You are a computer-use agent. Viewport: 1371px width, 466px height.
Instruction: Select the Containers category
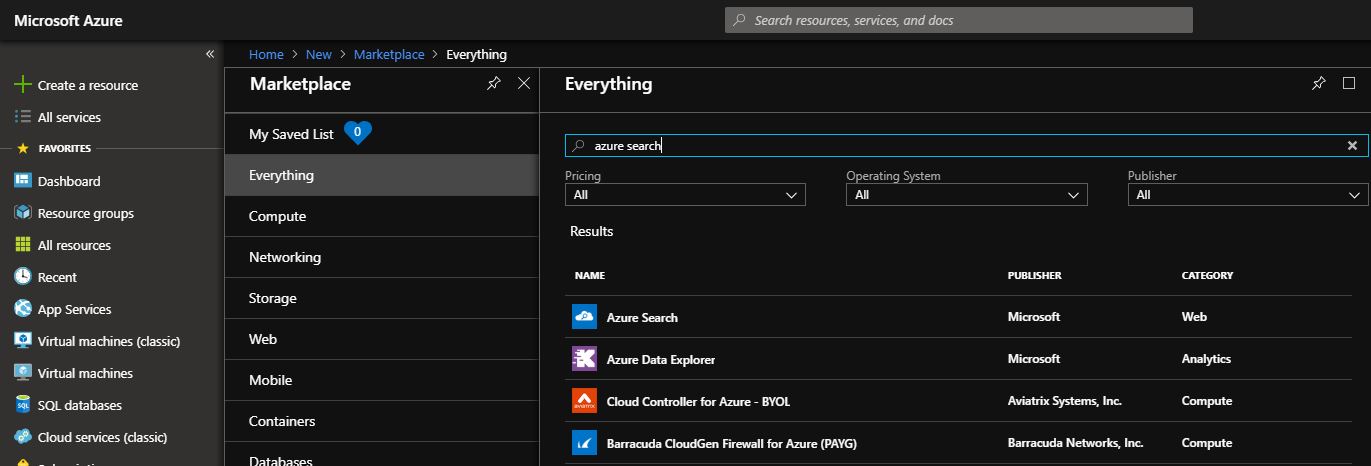[381, 421]
